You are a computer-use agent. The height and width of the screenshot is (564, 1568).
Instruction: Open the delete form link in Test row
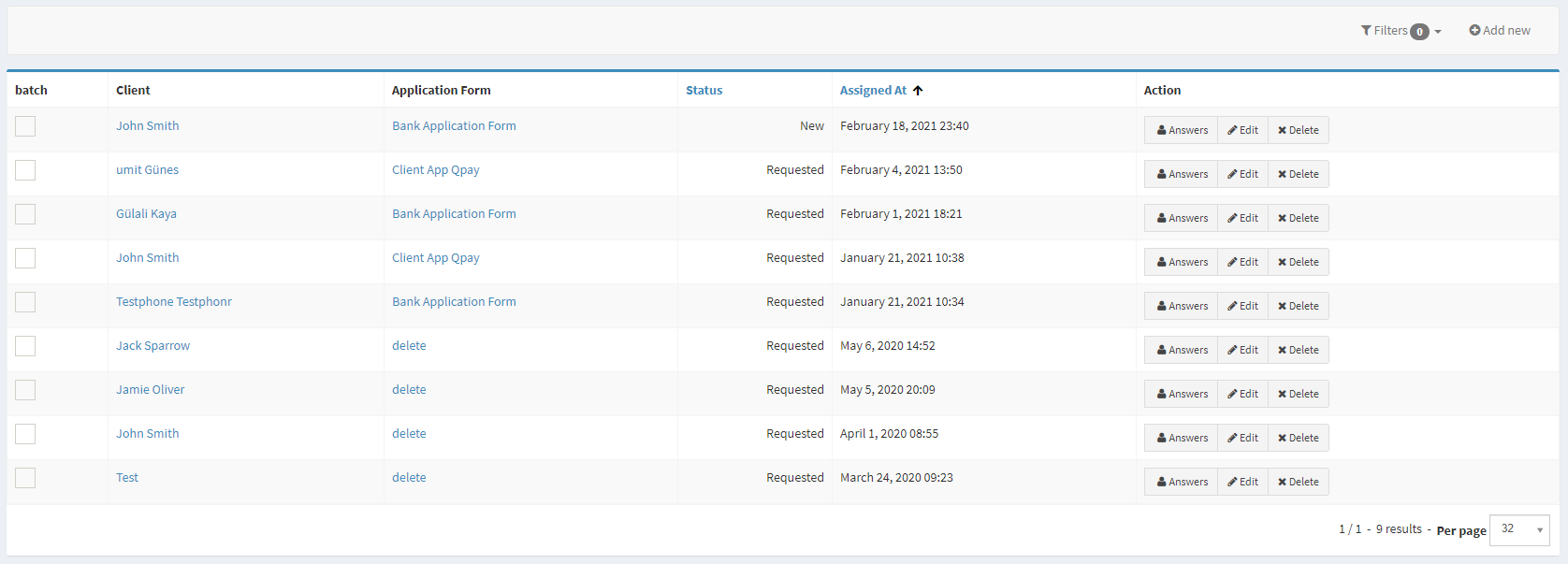click(409, 478)
